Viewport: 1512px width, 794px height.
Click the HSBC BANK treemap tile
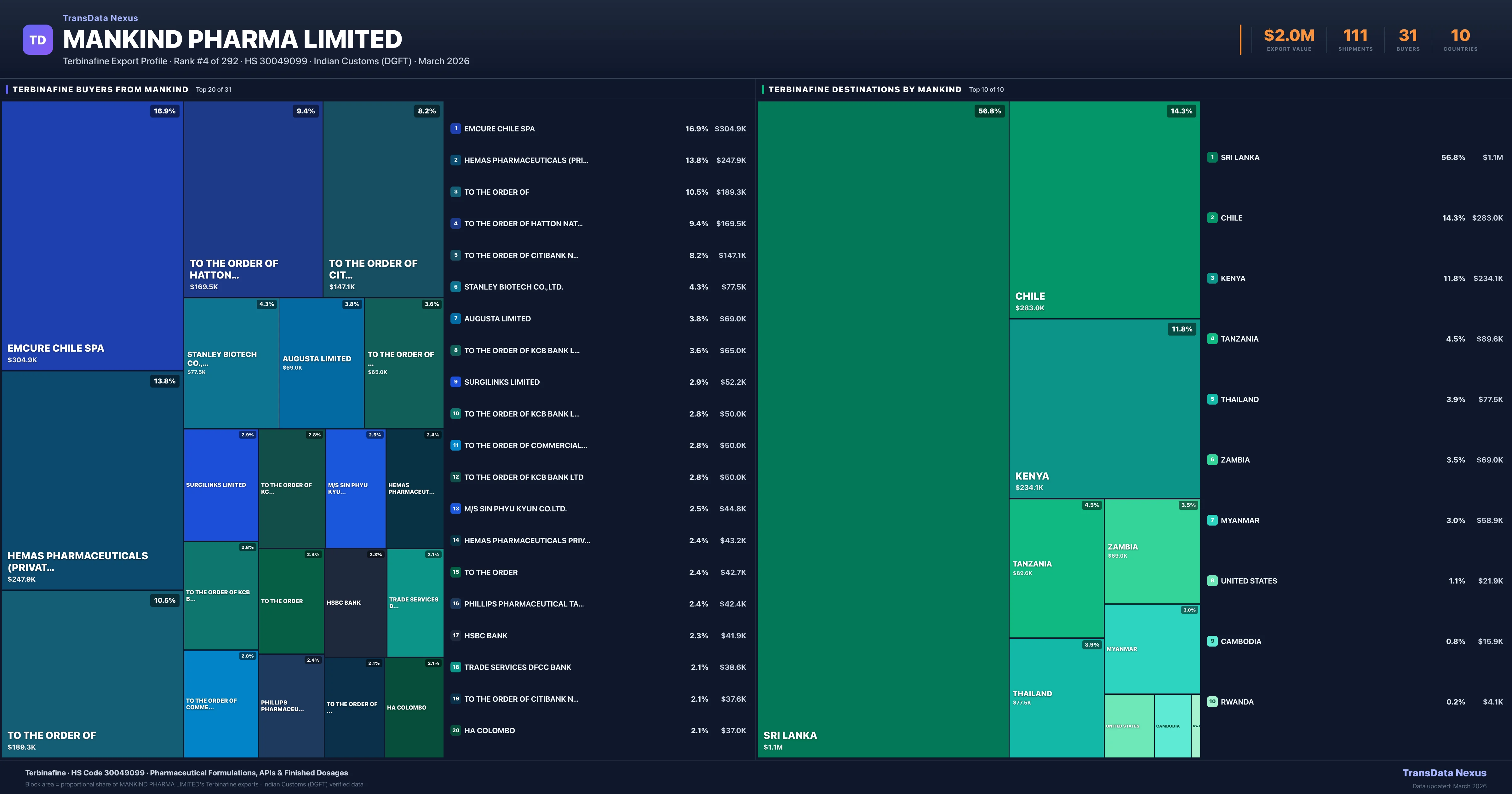(355, 602)
